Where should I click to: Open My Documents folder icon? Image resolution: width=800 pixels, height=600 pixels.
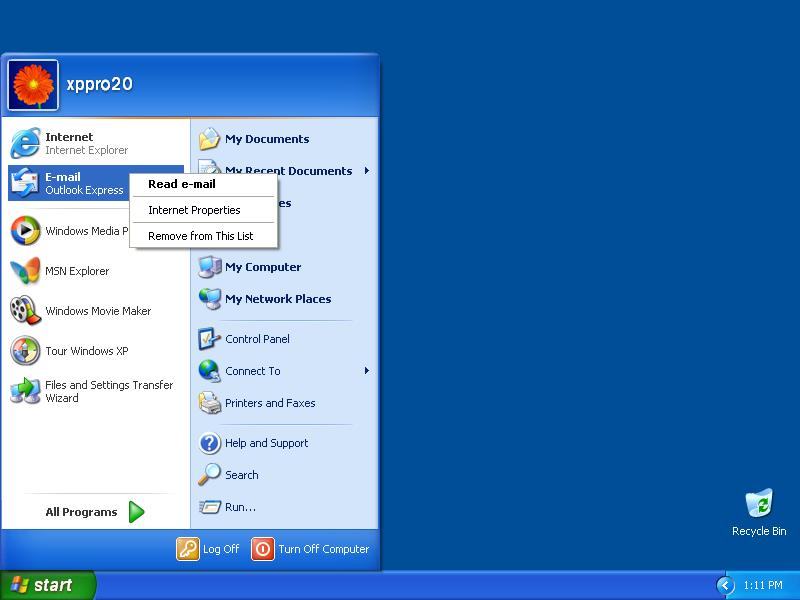point(209,139)
